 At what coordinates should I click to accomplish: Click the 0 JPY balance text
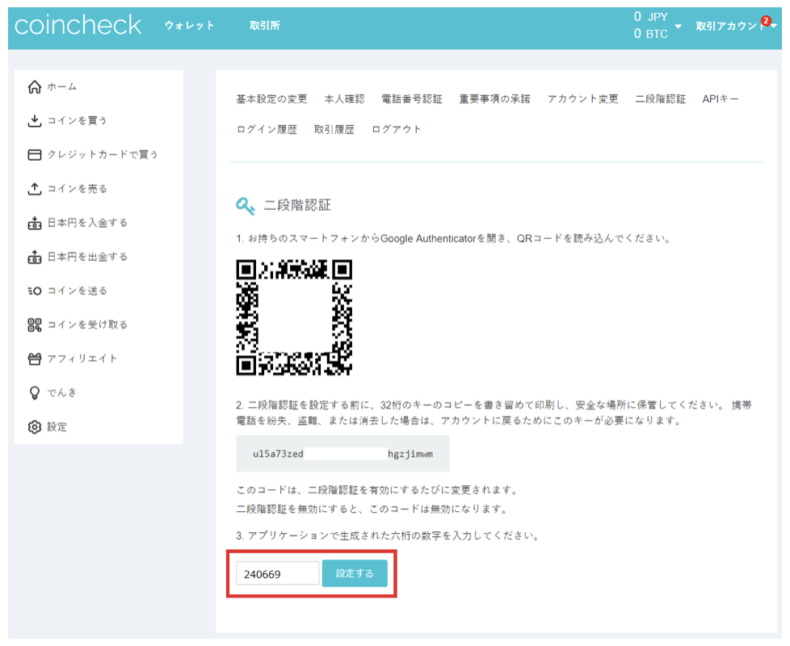coord(650,17)
